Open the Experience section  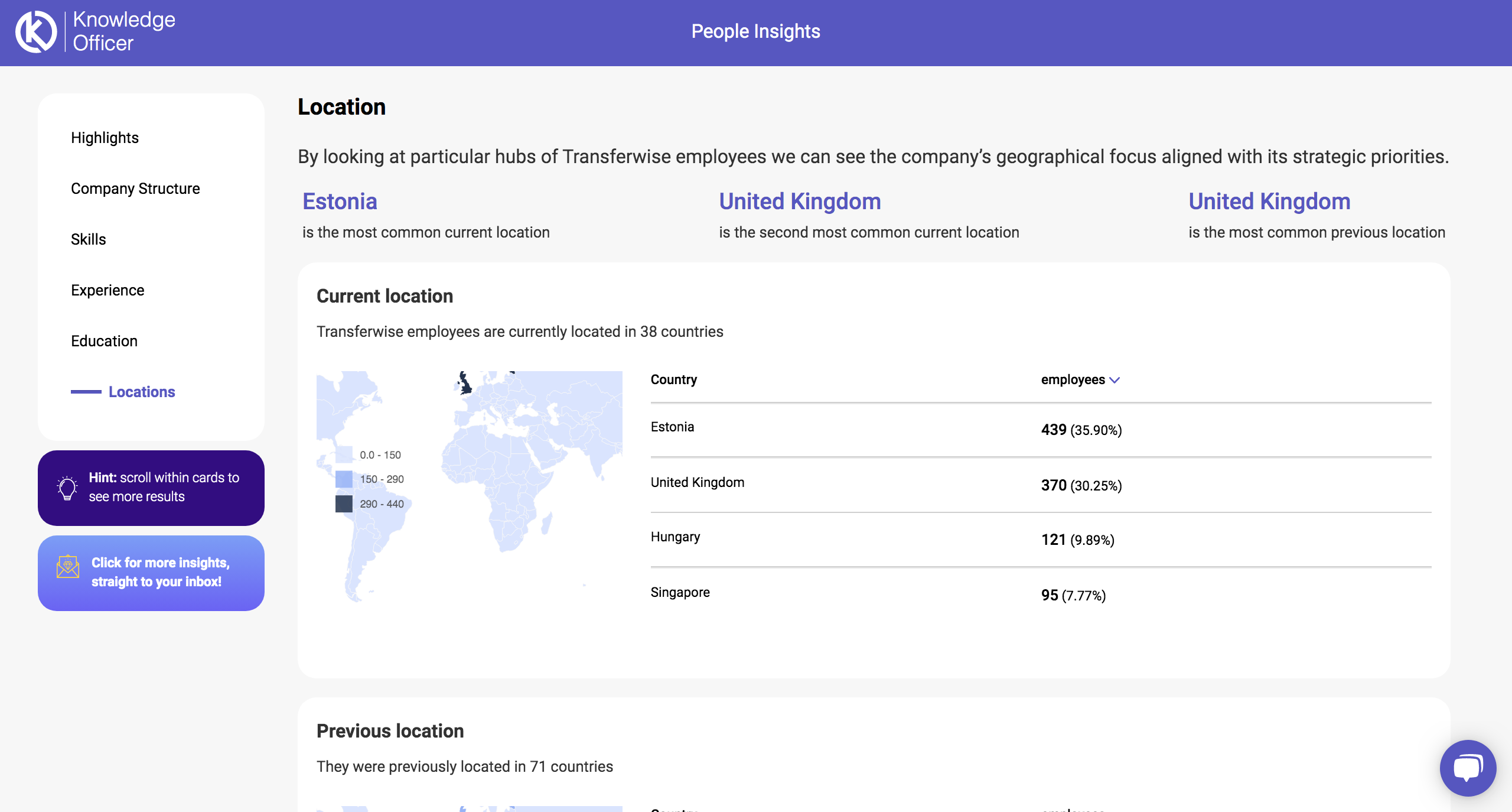(107, 290)
